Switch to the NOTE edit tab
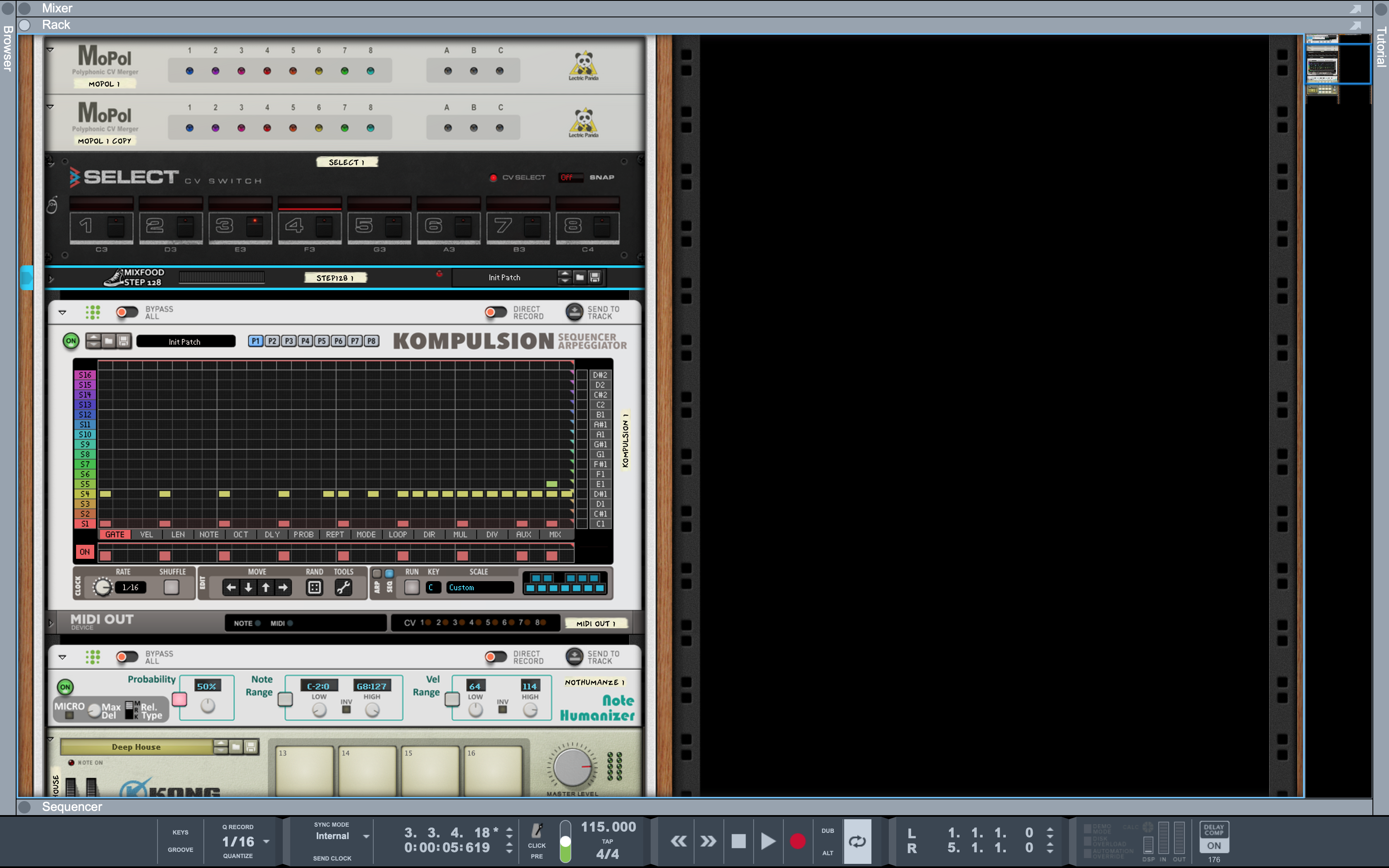Screen dimensions: 1389x868 coord(209,534)
